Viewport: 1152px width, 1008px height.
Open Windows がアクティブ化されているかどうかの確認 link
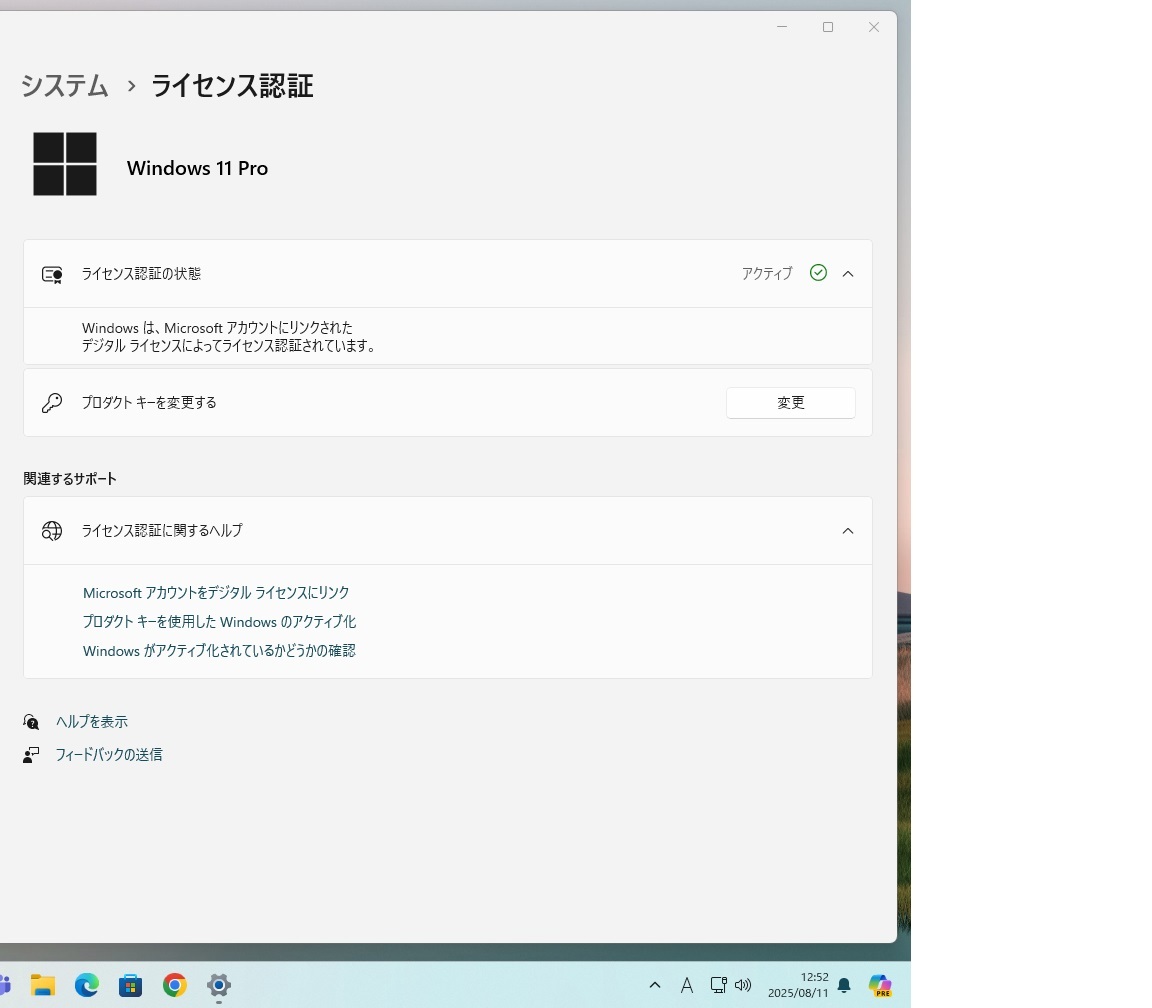[x=219, y=651]
